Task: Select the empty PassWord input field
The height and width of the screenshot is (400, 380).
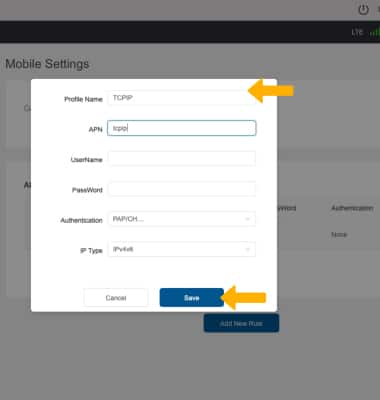Action: click(x=182, y=189)
